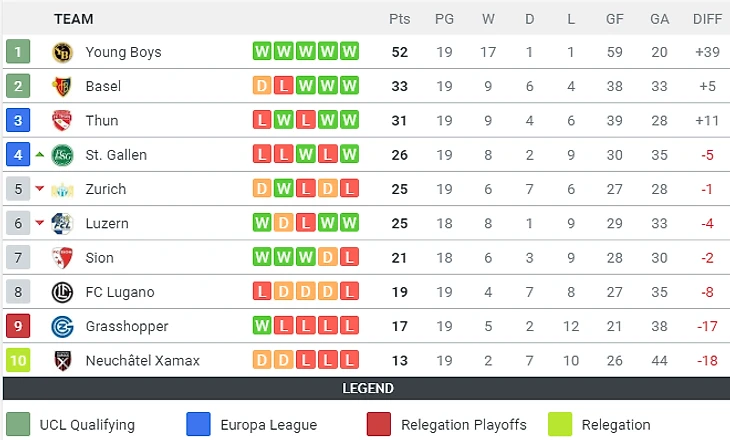This screenshot has width=730, height=440.
Task: Click the FC Lugano badge
Action: pyautogui.click(x=63, y=292)
